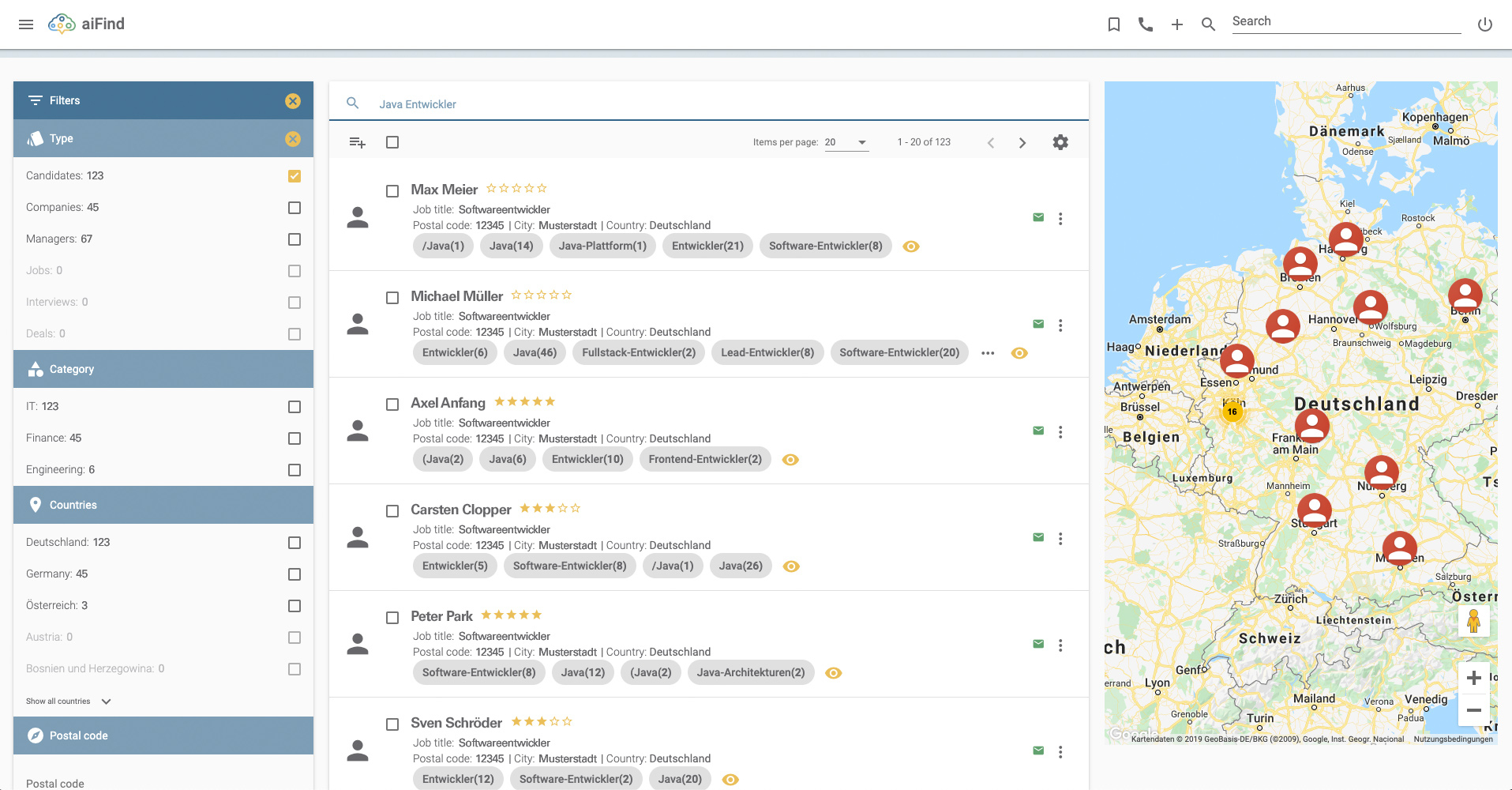This screenshot has height=790, width=1512.
Task: Select the Java(14) tag chip
Action: (511, 246)
